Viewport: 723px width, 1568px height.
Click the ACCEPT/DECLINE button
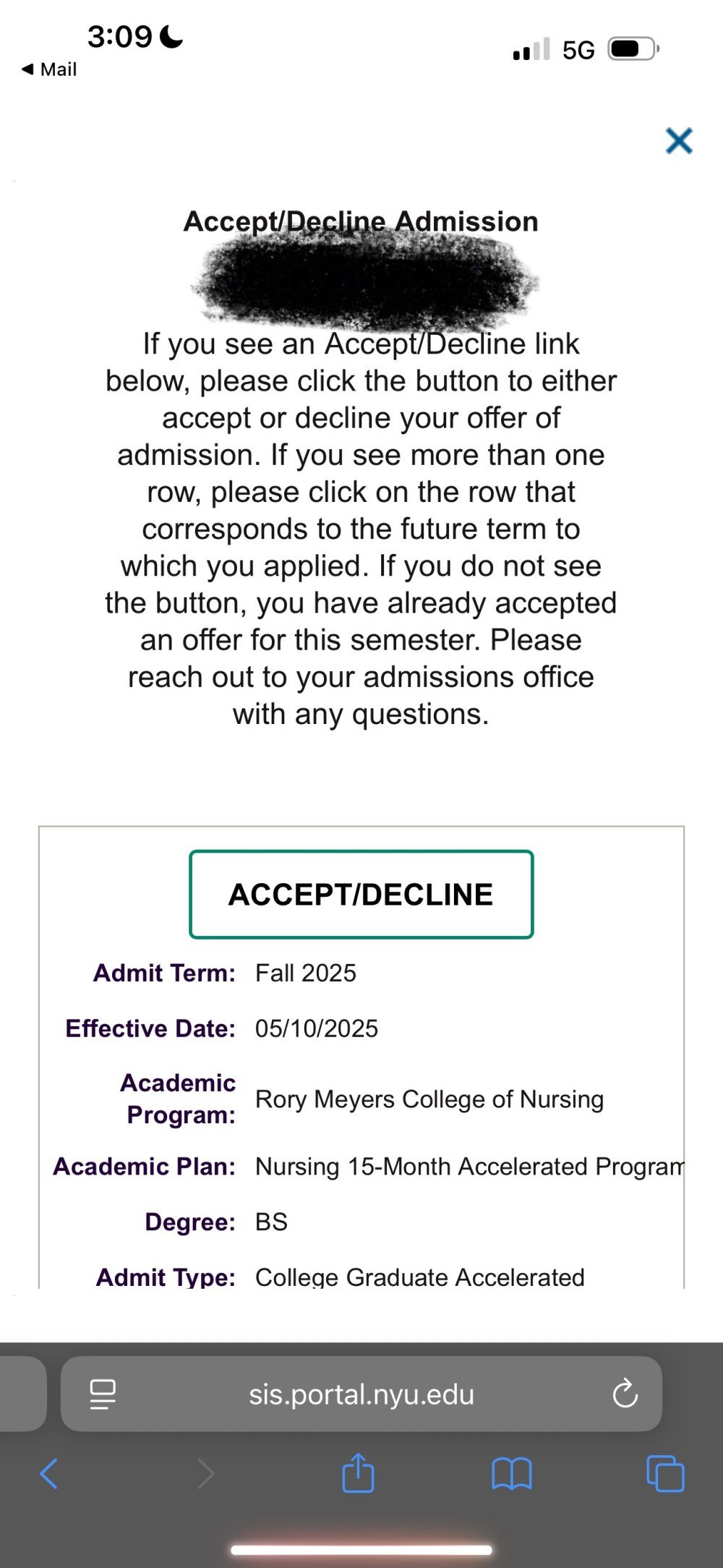click(361, 895)
